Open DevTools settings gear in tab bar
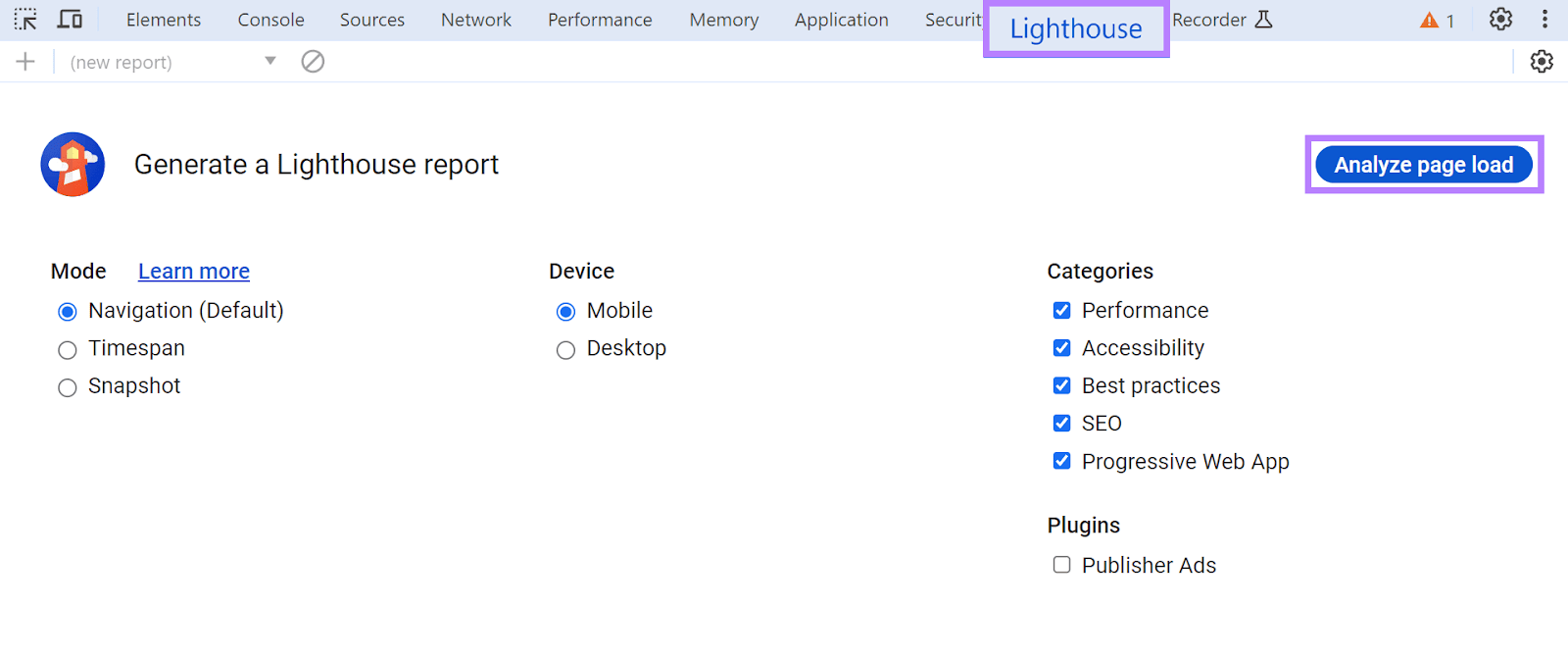 [1500, 20]
